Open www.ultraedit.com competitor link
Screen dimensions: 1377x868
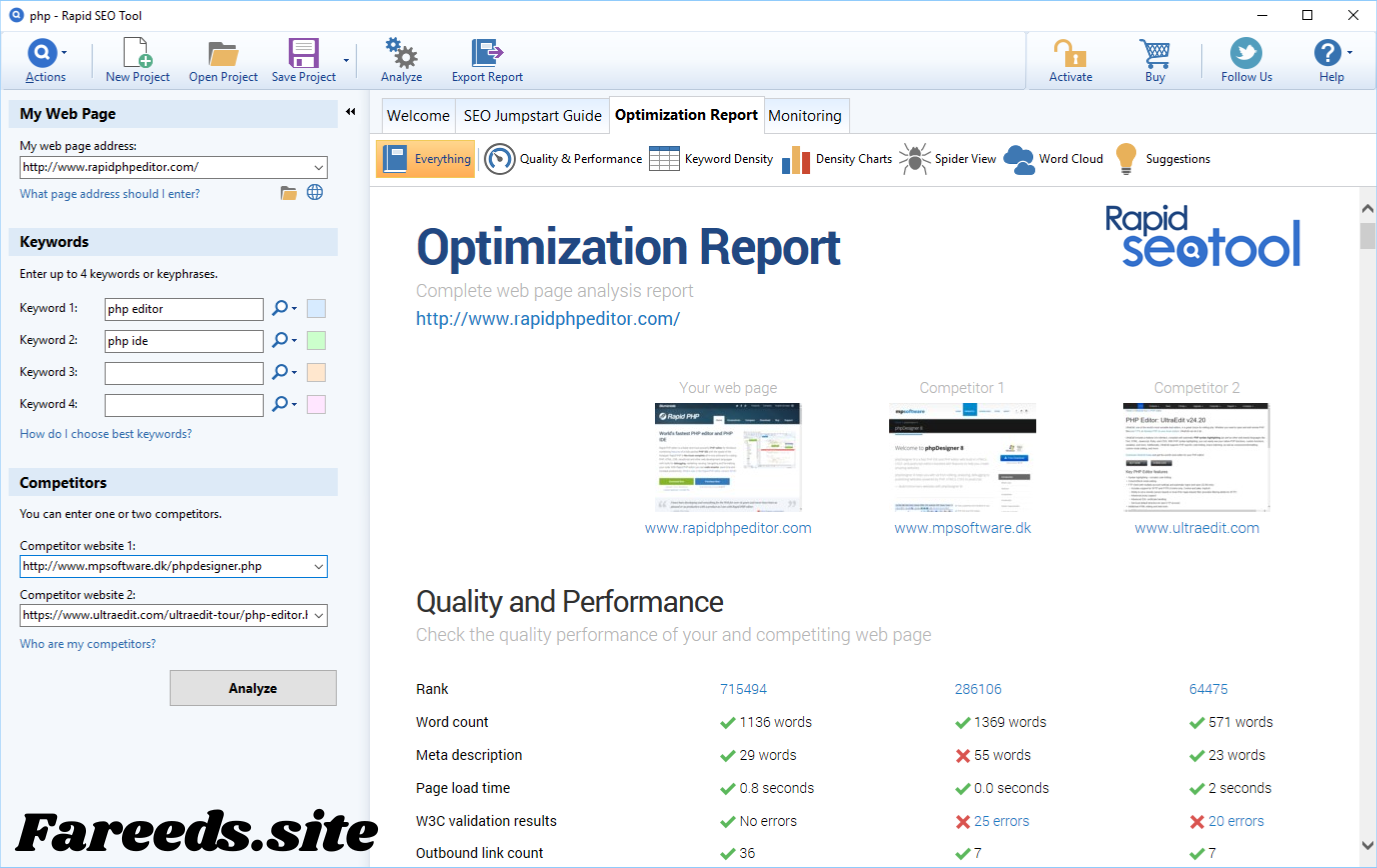[1197, 528]
